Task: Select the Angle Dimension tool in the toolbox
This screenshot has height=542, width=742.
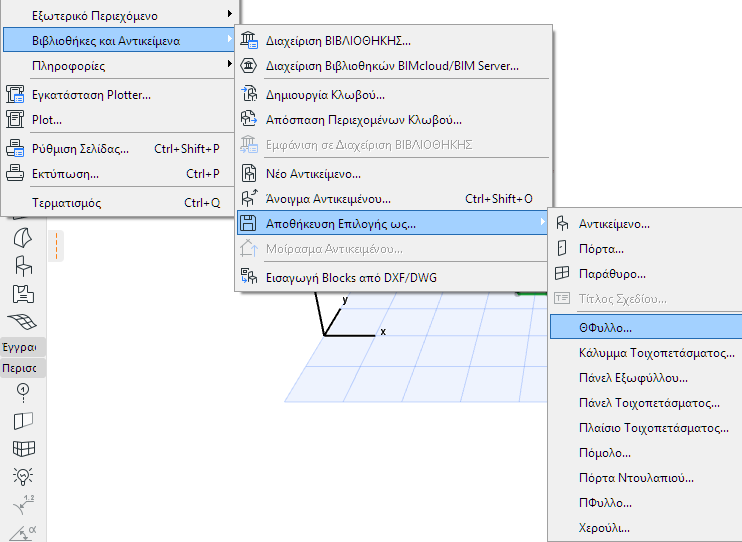Action: click(x=23, y=533)
